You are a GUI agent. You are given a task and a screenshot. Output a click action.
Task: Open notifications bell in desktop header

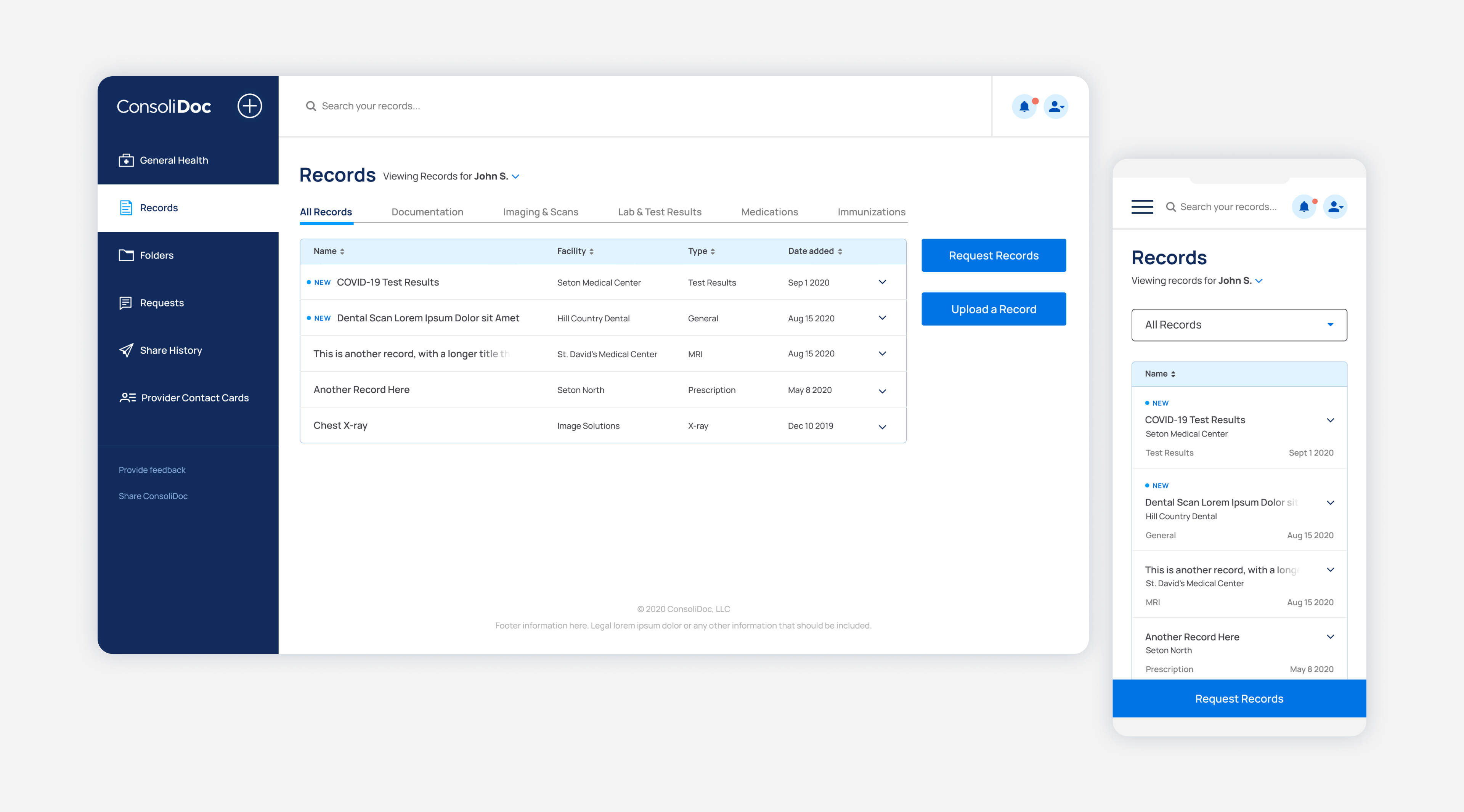tap(1024, 106)
